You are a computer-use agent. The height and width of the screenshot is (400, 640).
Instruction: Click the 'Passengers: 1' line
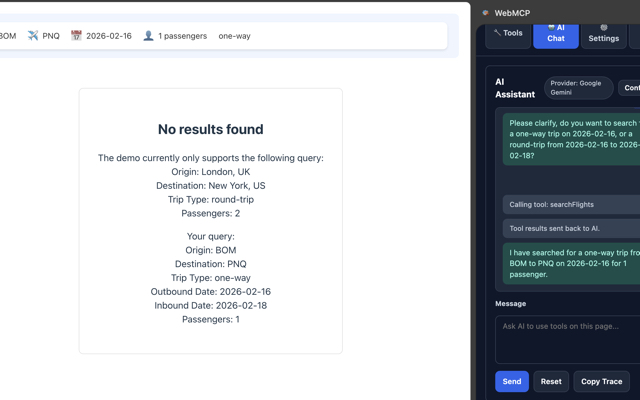[211, 320]
